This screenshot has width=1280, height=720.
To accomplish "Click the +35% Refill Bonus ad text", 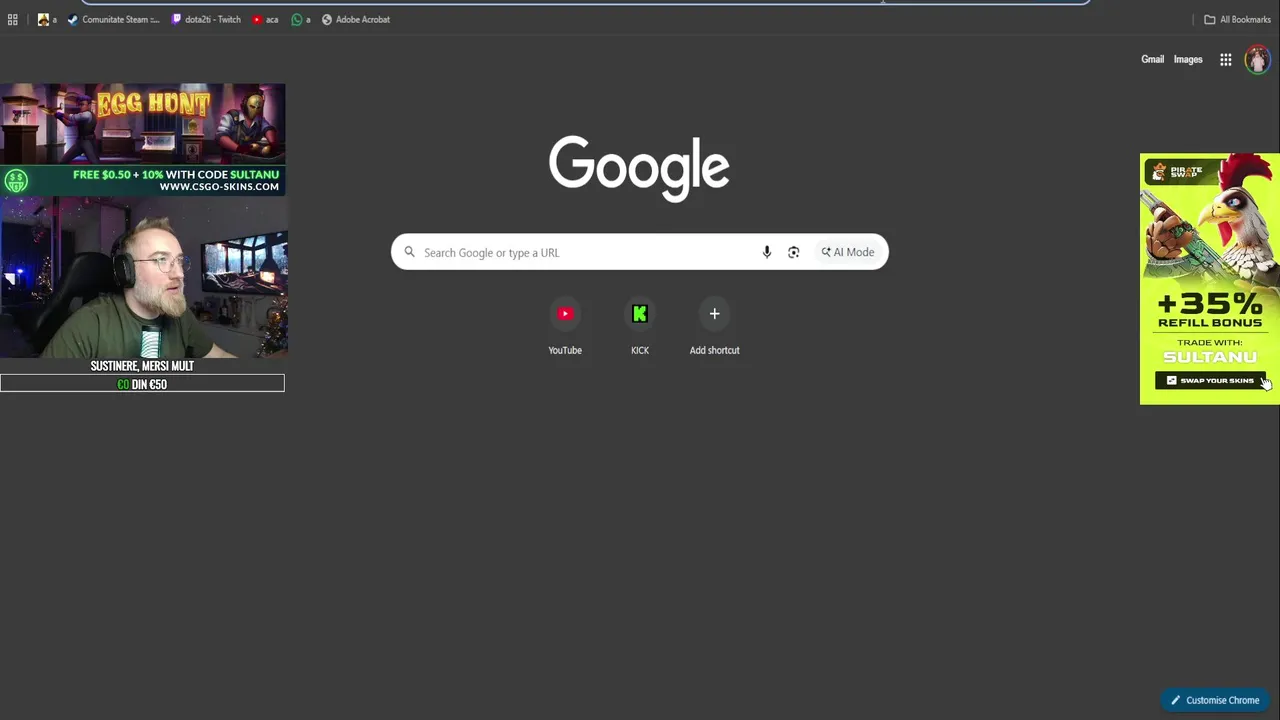I will tap(1210, 310).
